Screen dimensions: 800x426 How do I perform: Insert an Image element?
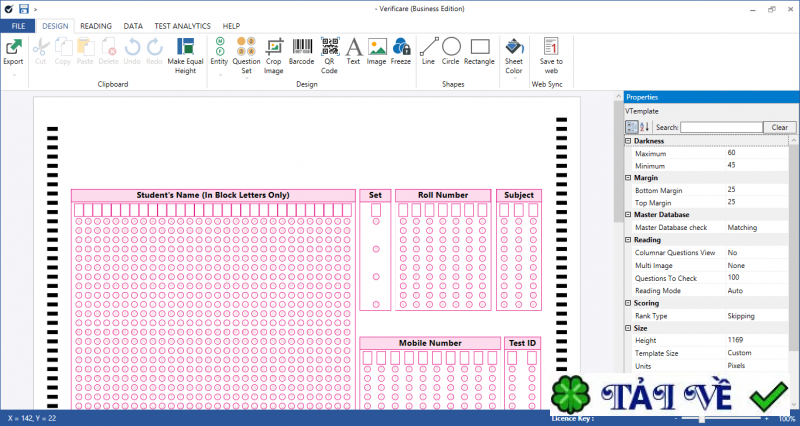pyautogui.click(x=377, y=51)
